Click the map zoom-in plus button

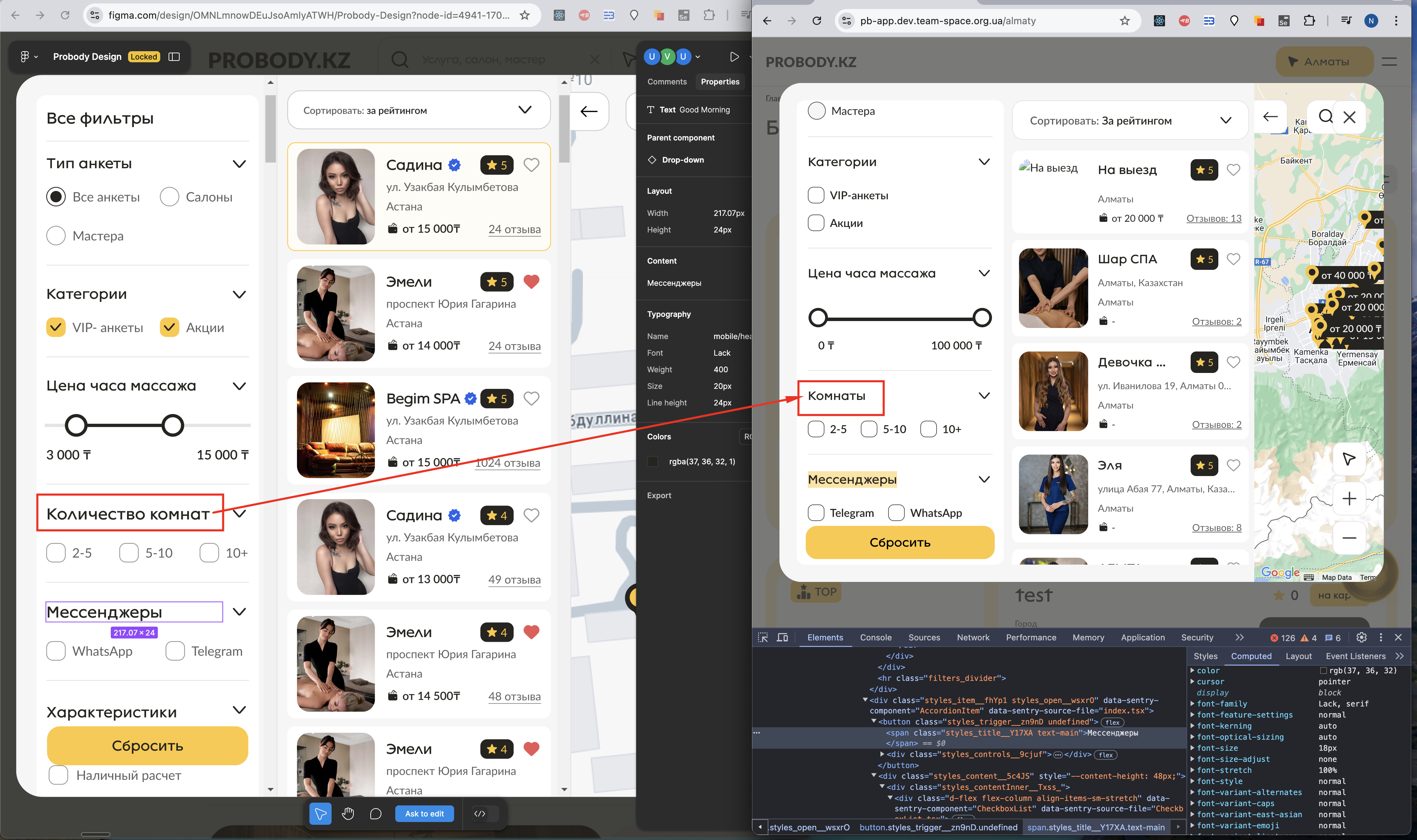coord(1349,498)
